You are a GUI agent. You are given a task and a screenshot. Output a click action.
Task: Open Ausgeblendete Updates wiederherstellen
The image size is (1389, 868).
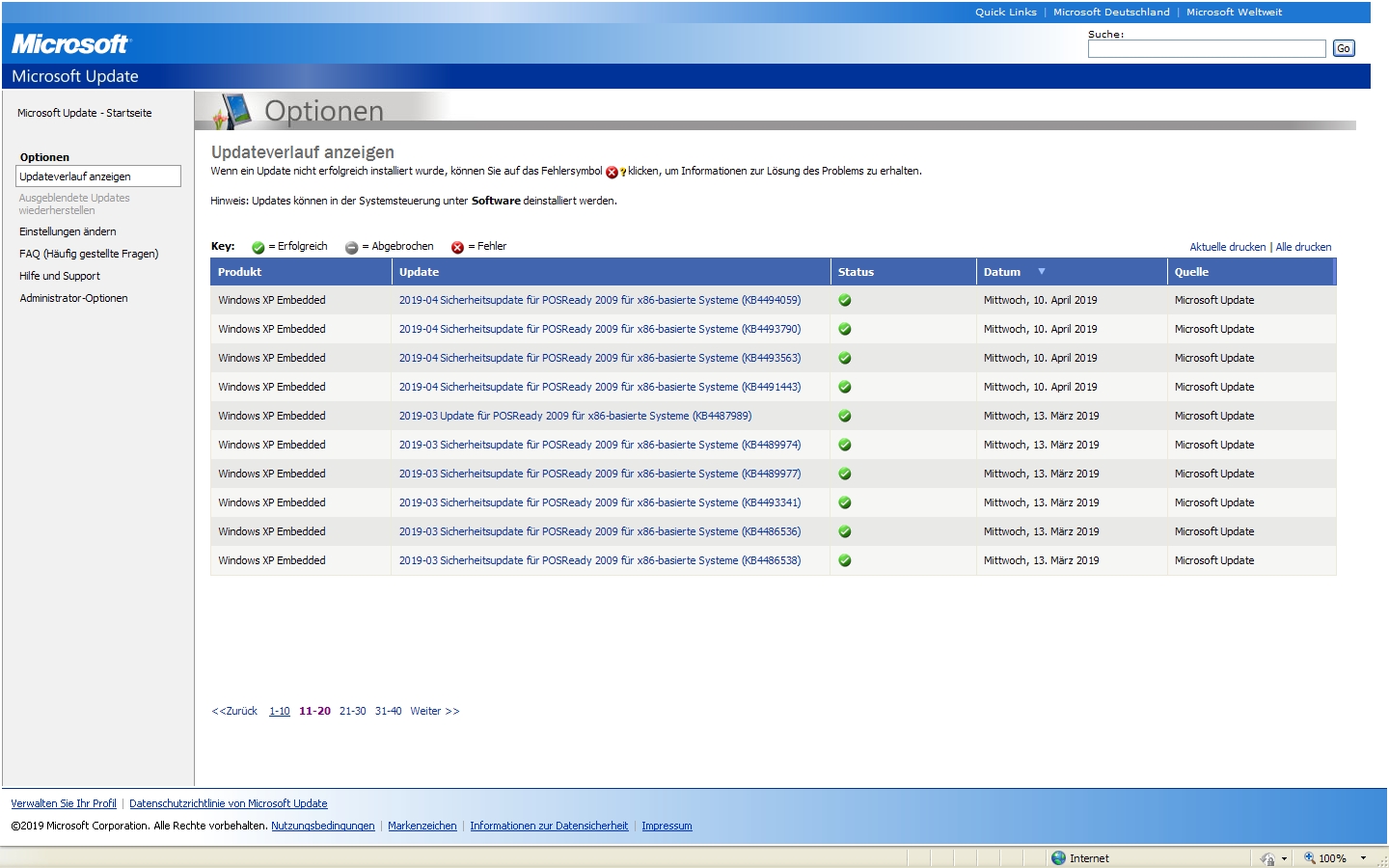(x=74, y=203)
